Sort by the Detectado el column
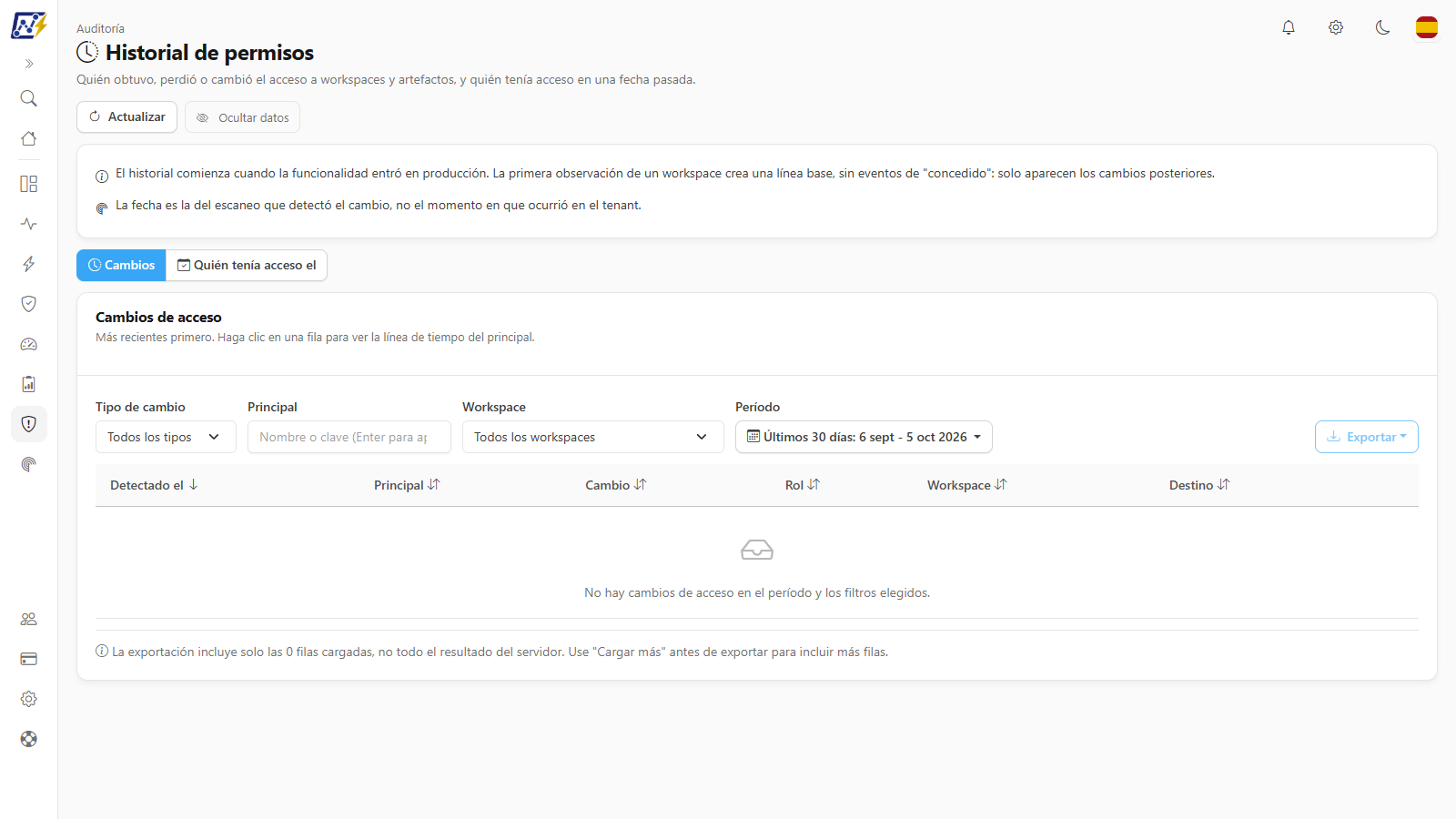The width and height of the screenshot is (1456, 819). [x=154, y=485]
